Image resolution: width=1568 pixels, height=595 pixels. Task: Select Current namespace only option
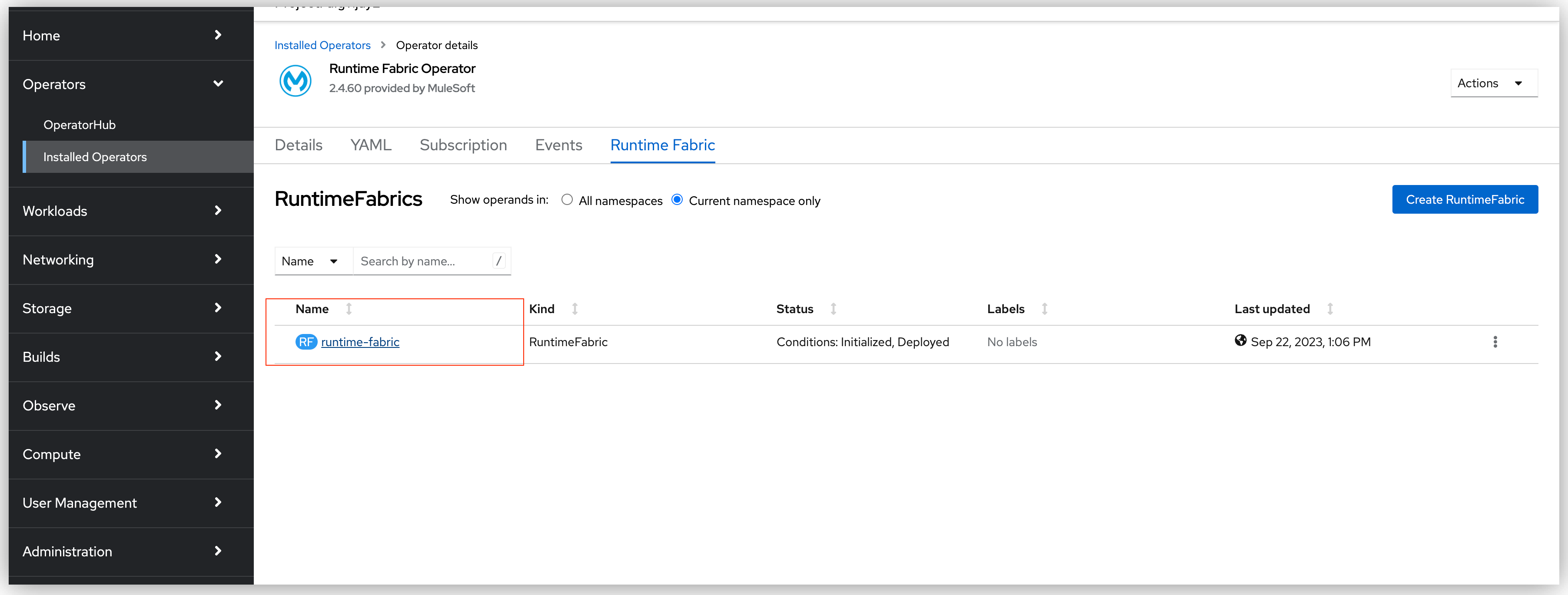pos(677,199)
